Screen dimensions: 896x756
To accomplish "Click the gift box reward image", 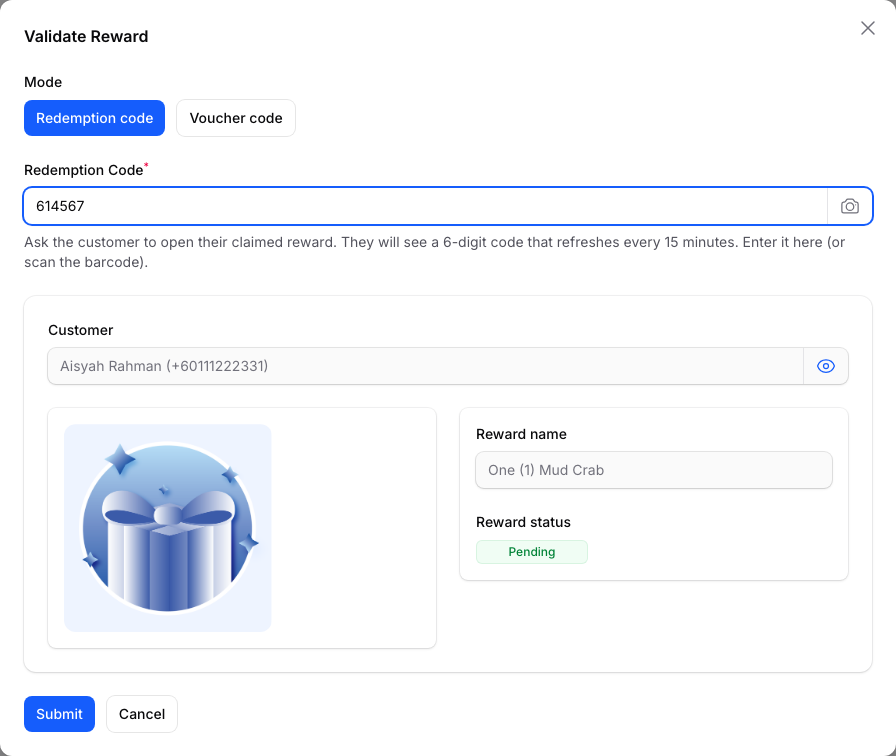I will click(167, 528).
